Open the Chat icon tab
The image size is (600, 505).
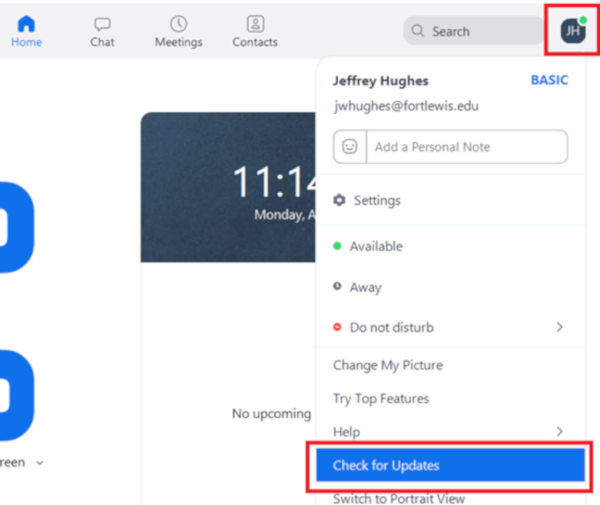pyautogui.click(x=102, y=24)
